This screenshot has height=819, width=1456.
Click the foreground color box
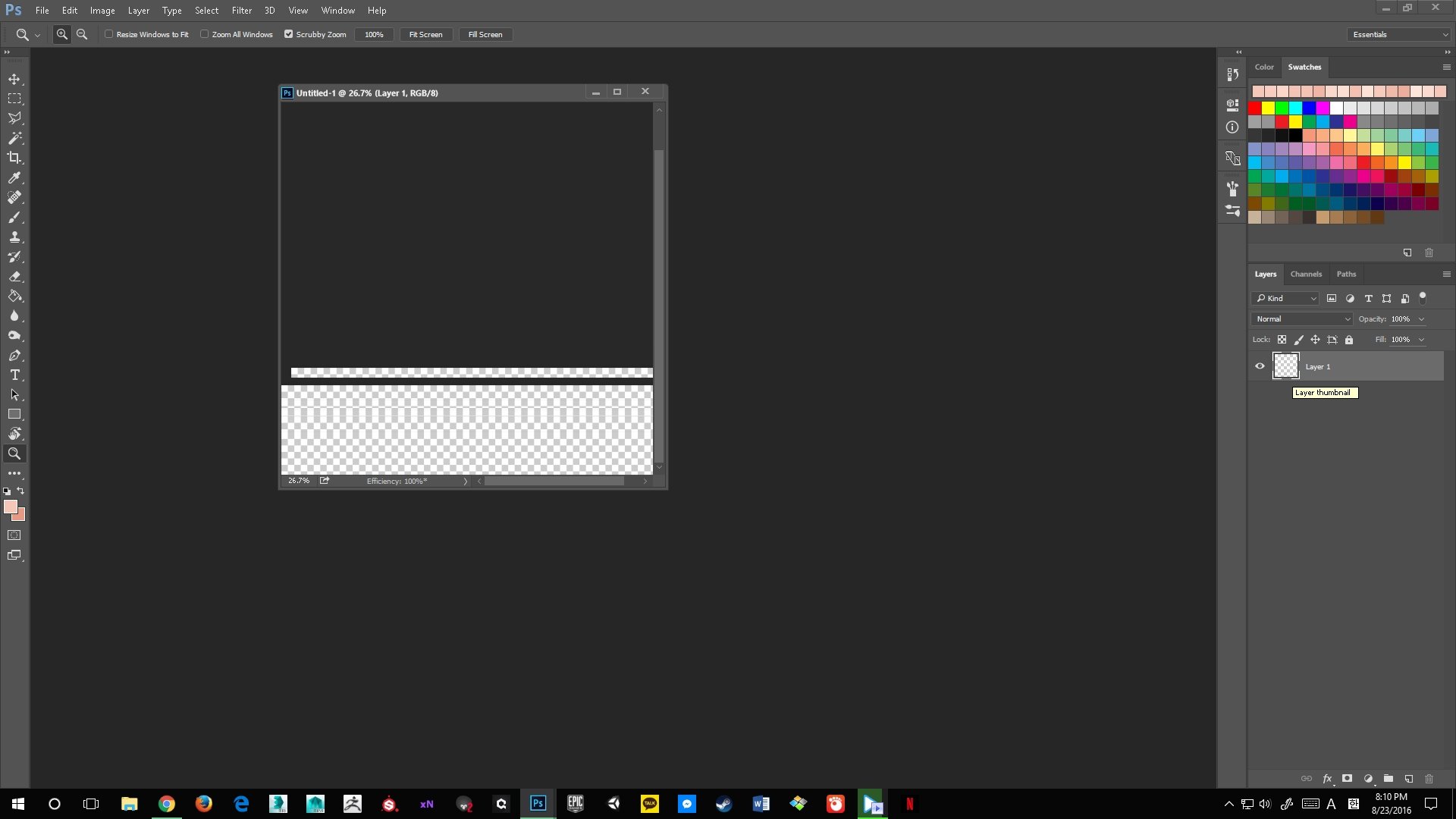tap(11, 507)
